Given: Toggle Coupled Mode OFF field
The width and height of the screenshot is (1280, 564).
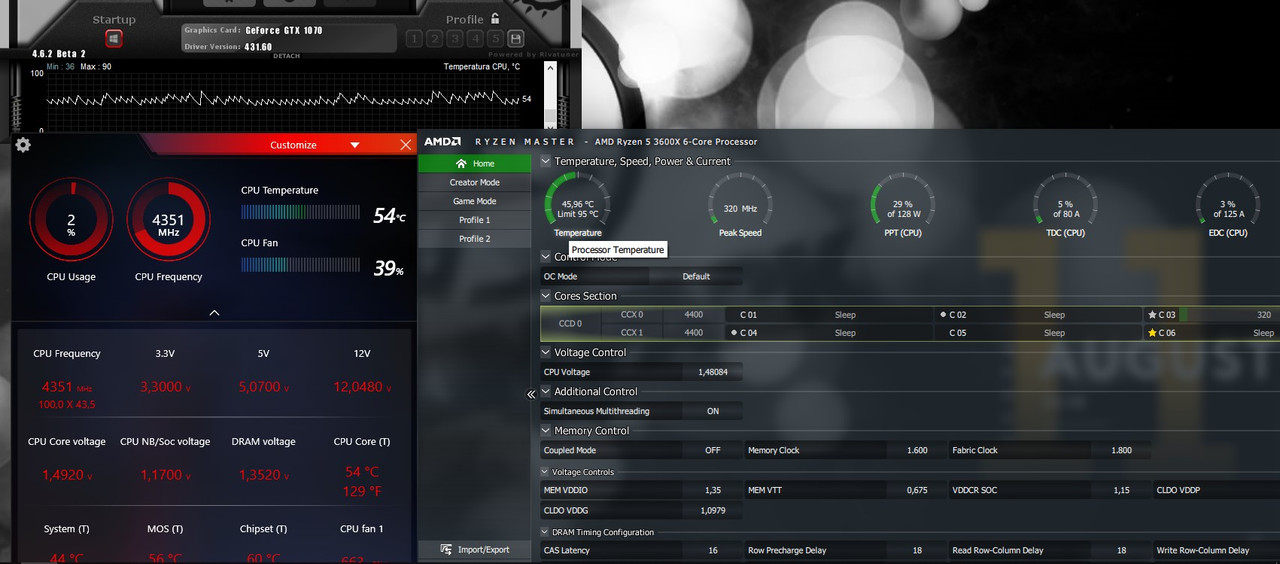Looking at the screenshot, I should coord(713,450).
